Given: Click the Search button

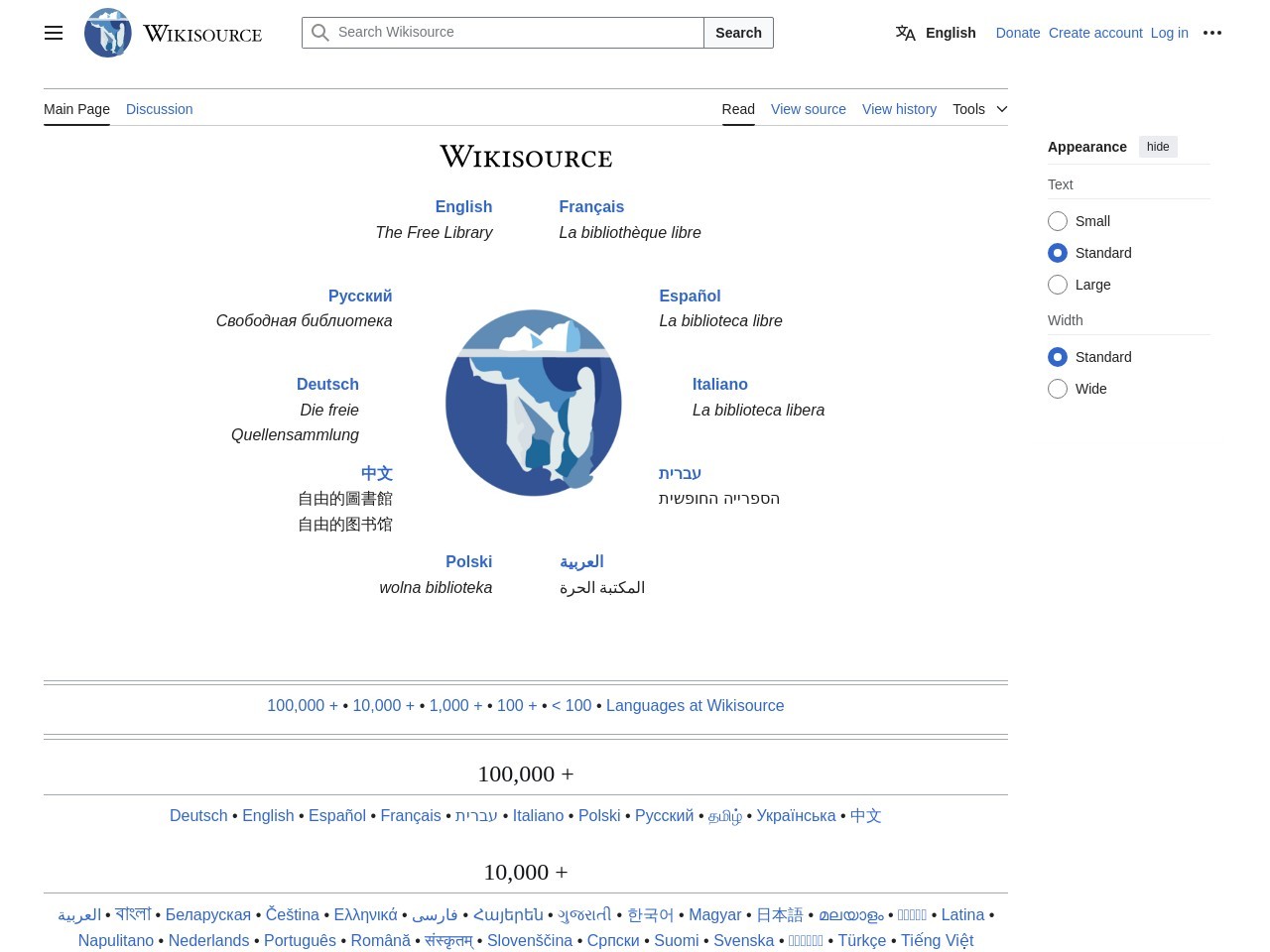Looking at the screenshot, I should (738, 33).
